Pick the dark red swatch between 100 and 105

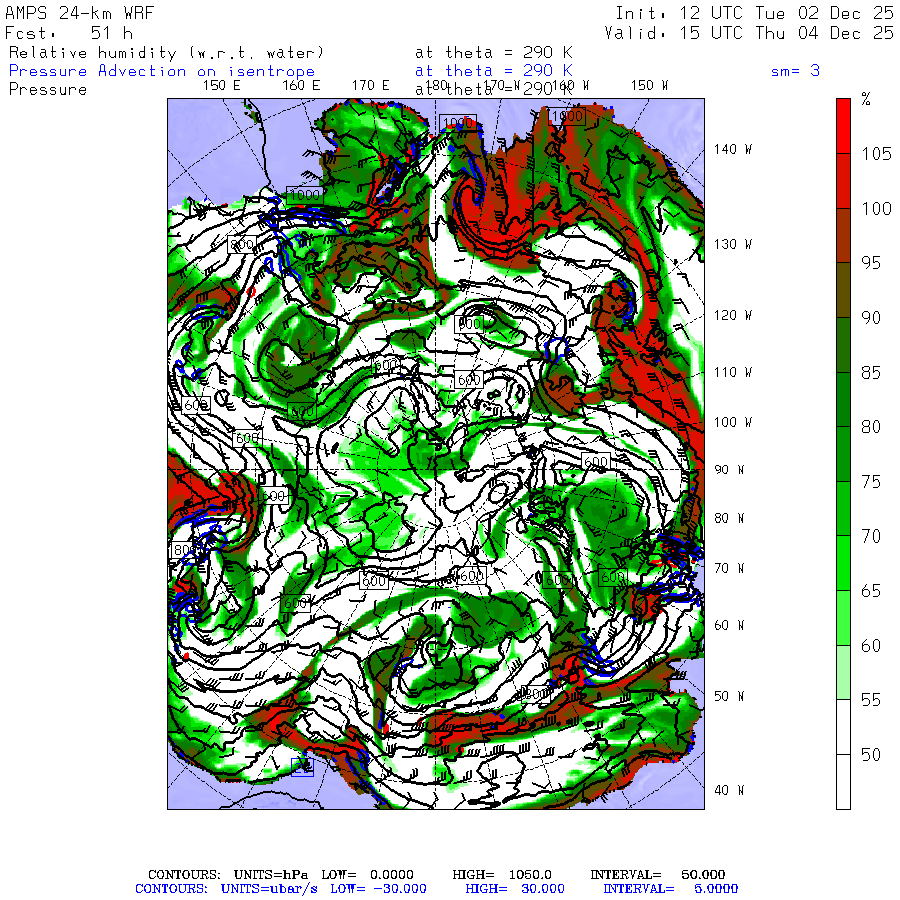(x=843, y=181)
